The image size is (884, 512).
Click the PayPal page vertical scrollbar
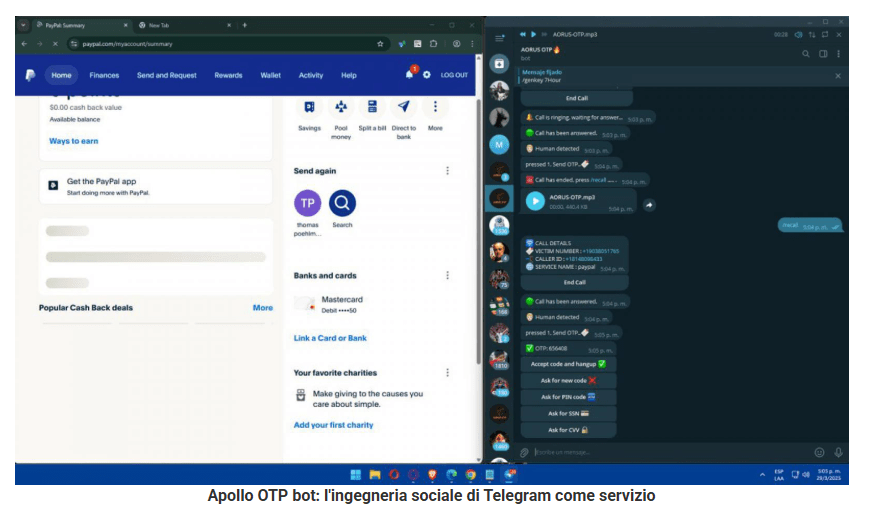click(x=479, y=231)
